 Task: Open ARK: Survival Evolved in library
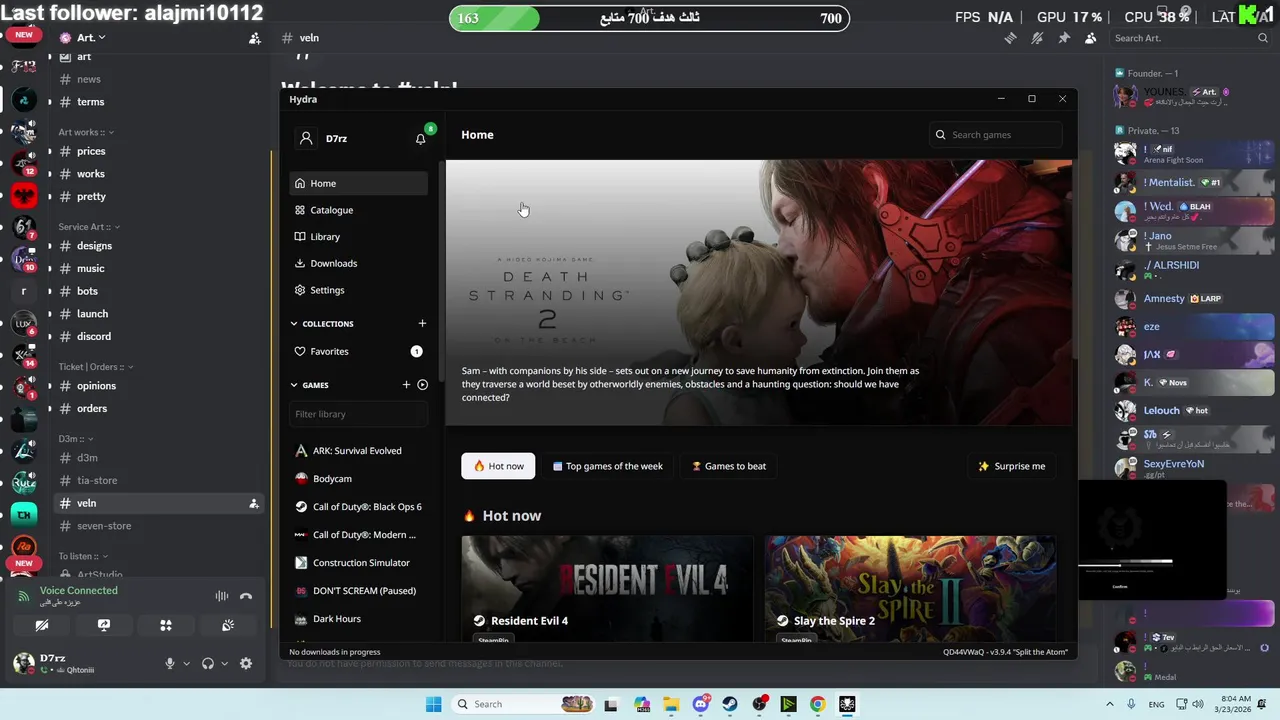click(x=359, y=451)
